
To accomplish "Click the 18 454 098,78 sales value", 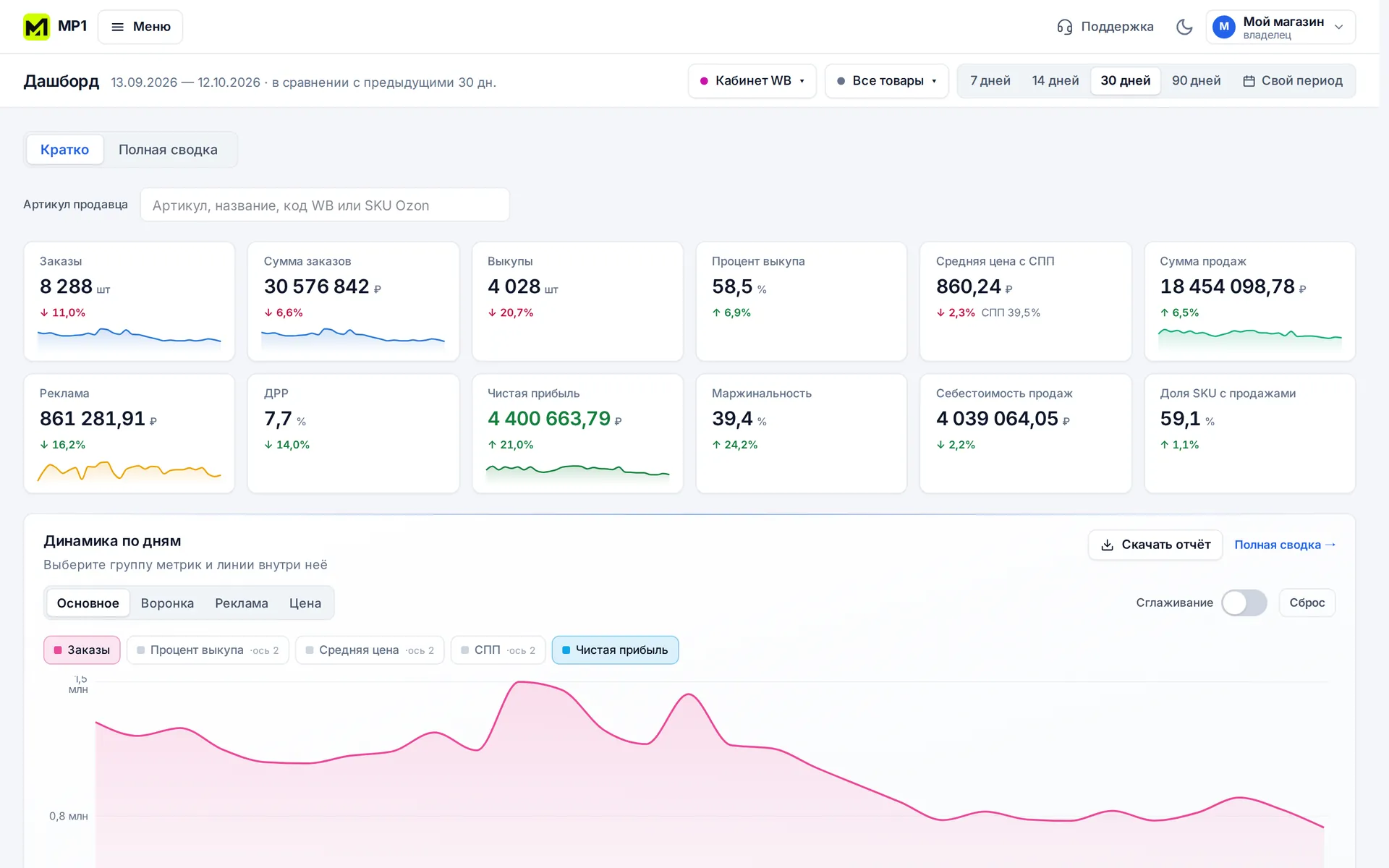I will pos(1227,286).
